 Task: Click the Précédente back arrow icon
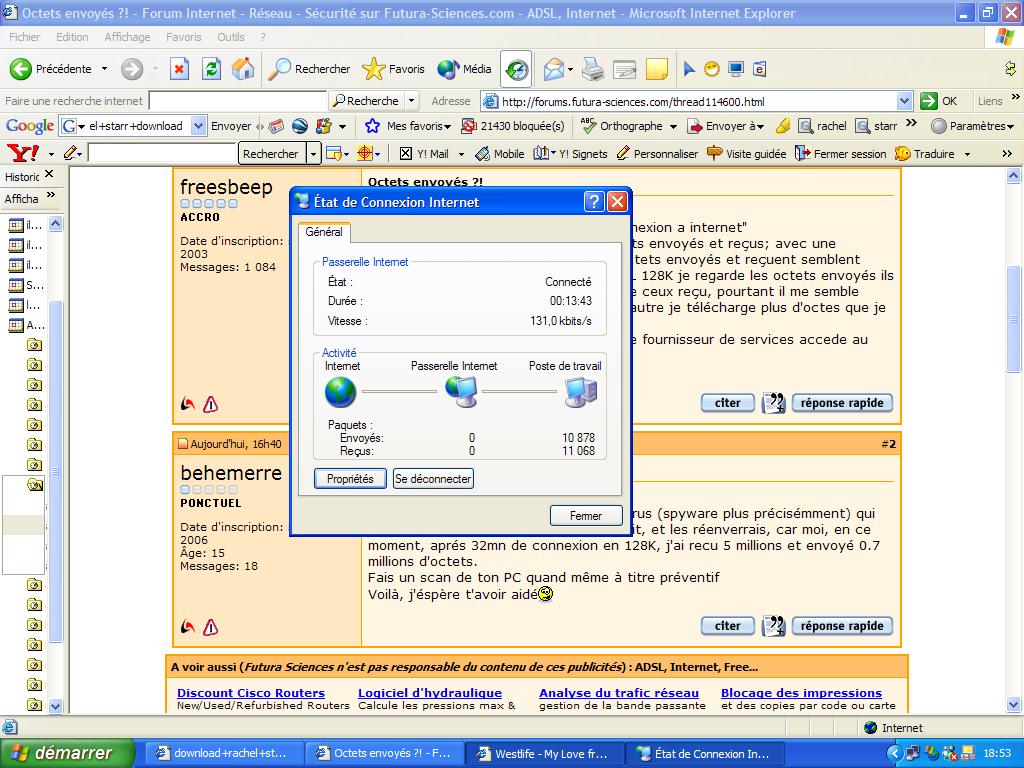point(20,69)
